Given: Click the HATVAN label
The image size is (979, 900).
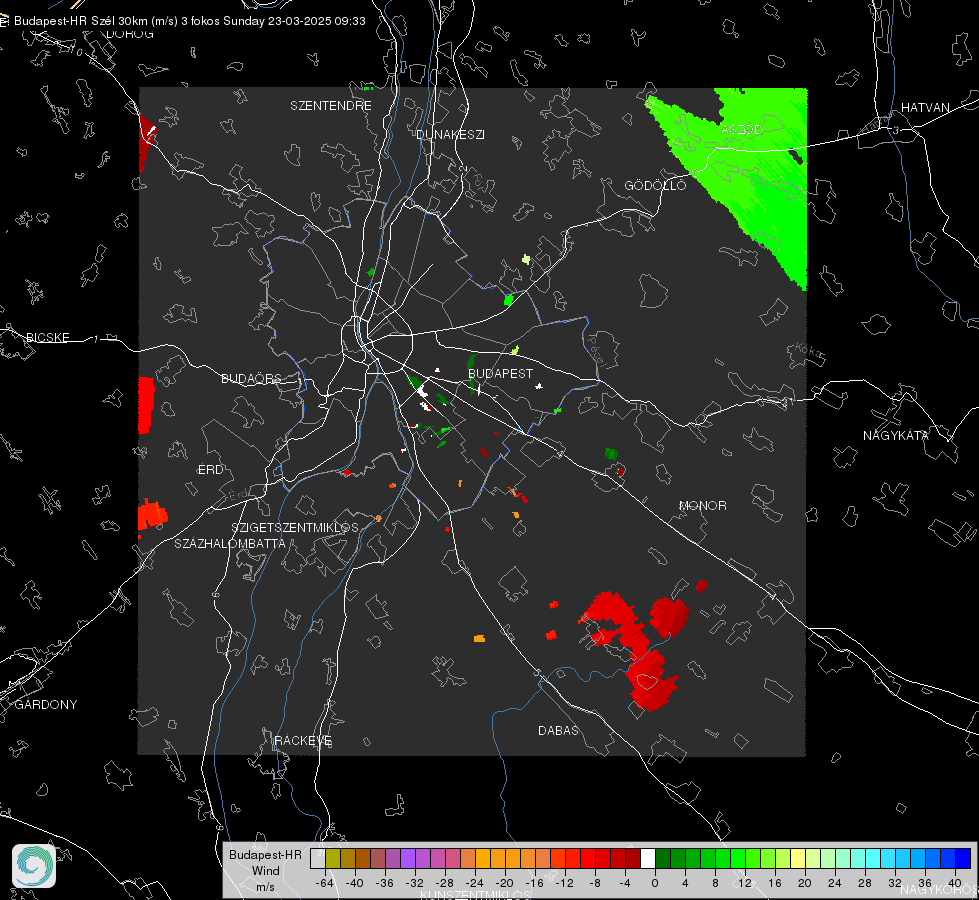Looking at the screenshot, I should (925, 108).
